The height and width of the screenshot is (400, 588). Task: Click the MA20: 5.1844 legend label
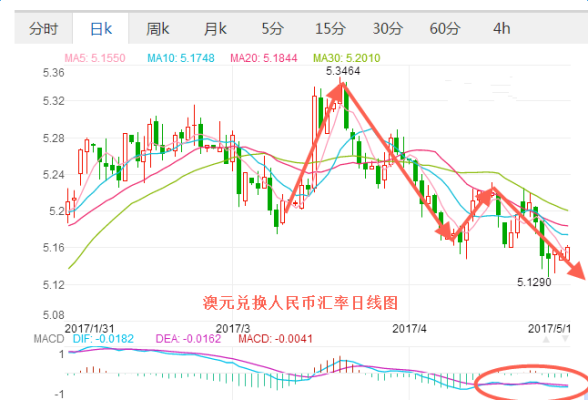click(264, 58)
